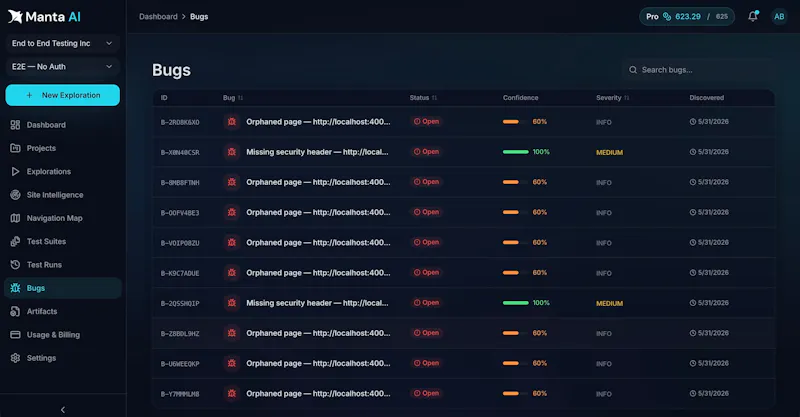Click 60% confidence bar in row B-8MB8FTNH
Screen dimensions: 800x417
[x=515, y=182]
